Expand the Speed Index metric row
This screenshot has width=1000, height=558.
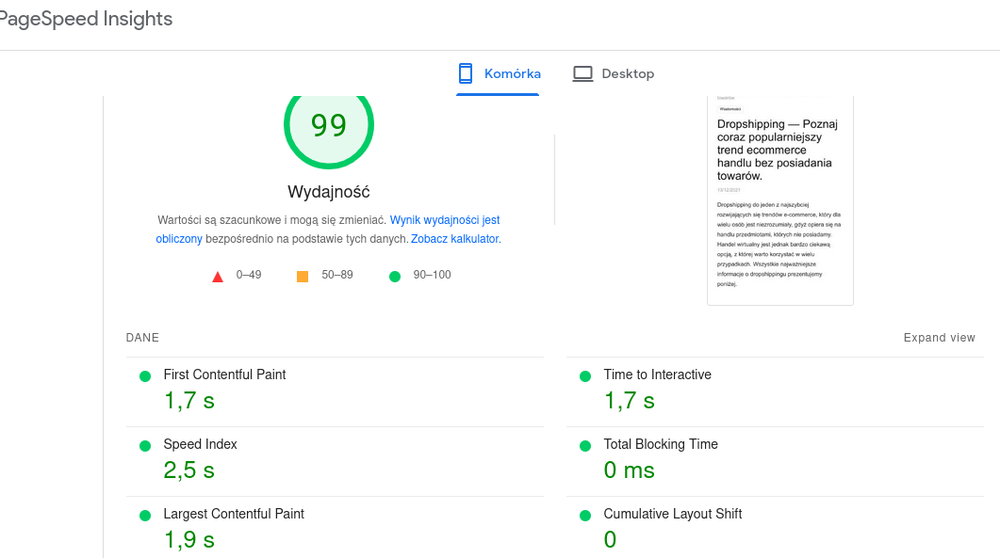pyautogui.click(x=200, y=445)
